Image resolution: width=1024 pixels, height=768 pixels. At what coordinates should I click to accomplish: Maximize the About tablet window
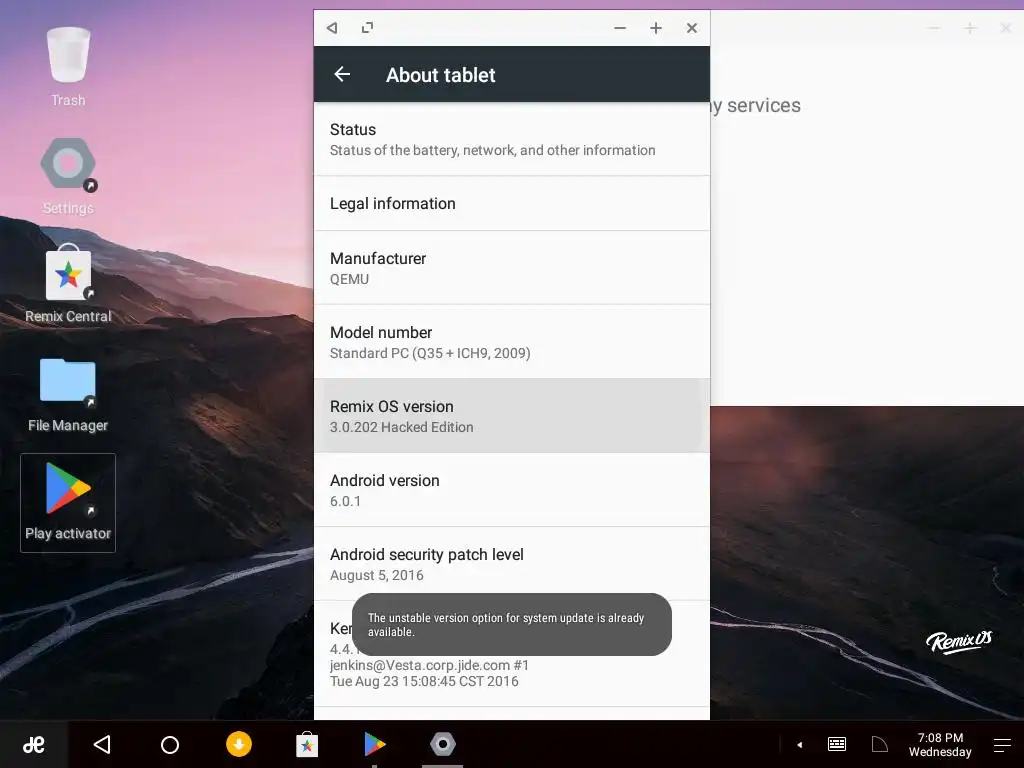click(656, 28)
